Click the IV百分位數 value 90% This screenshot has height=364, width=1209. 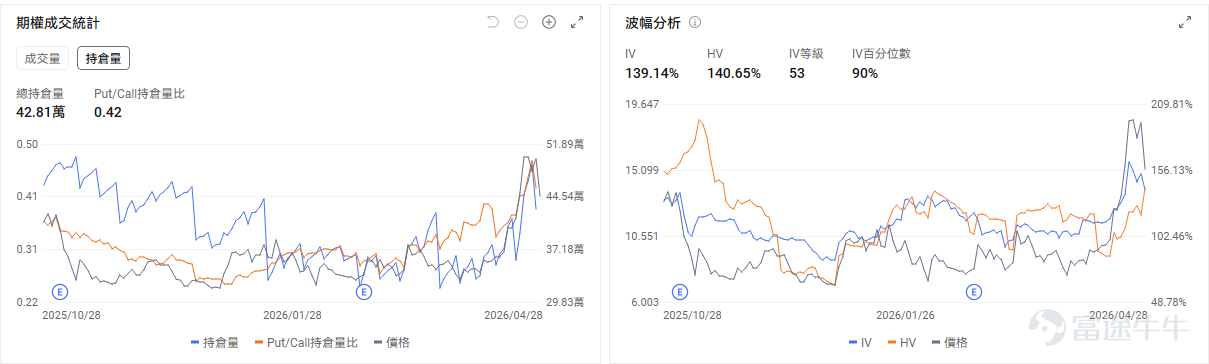[865, 73]
